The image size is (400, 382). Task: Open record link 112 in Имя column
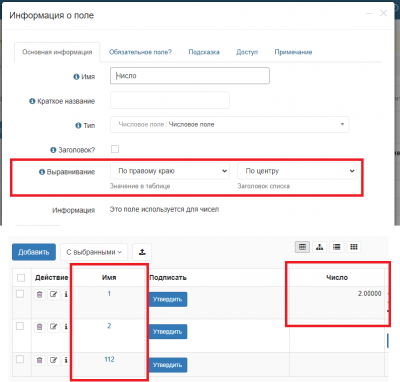pyautogui.click(x=109, y=359)
